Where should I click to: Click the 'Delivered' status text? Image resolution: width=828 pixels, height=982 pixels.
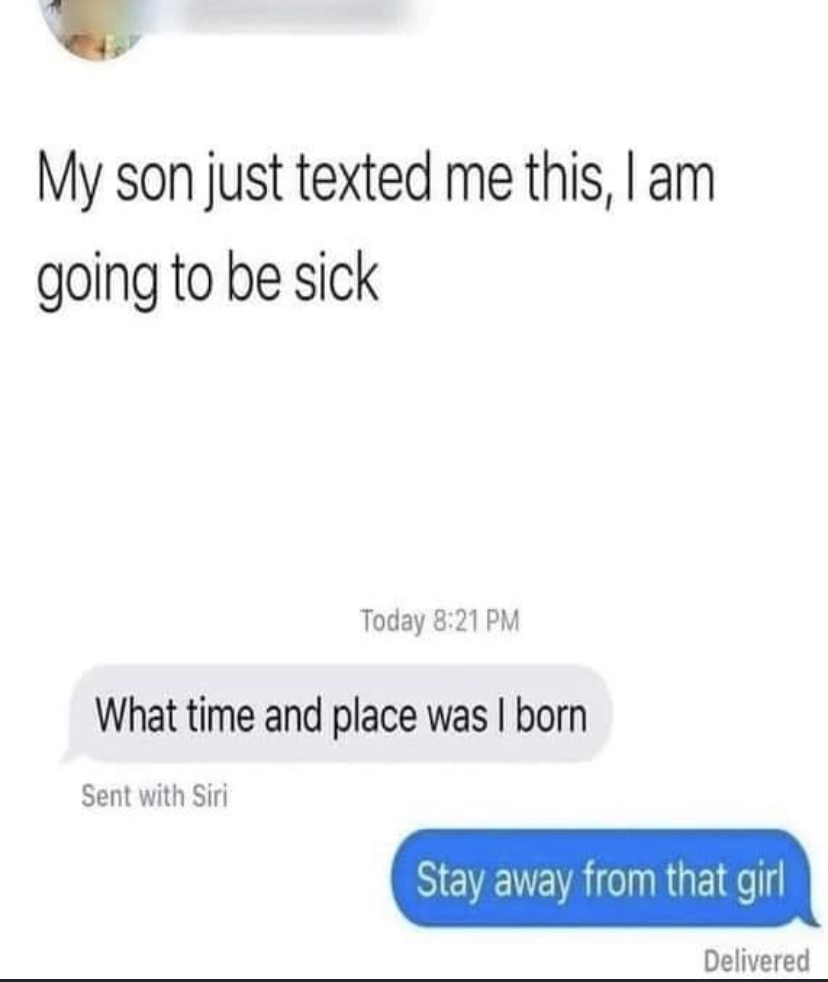tap(756, 960)
